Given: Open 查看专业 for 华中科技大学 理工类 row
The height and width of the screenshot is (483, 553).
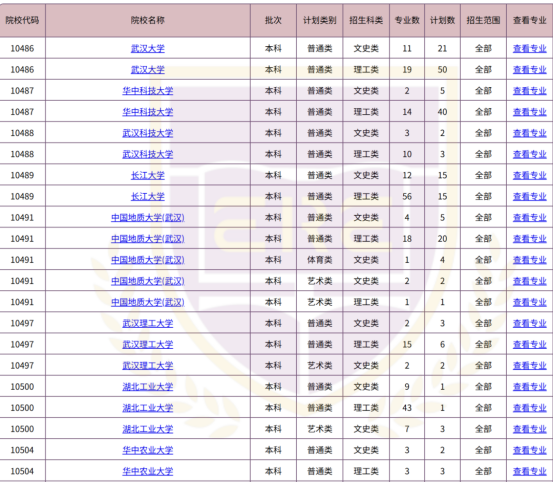Looking at the screenshot, I should tap(529, 112).
